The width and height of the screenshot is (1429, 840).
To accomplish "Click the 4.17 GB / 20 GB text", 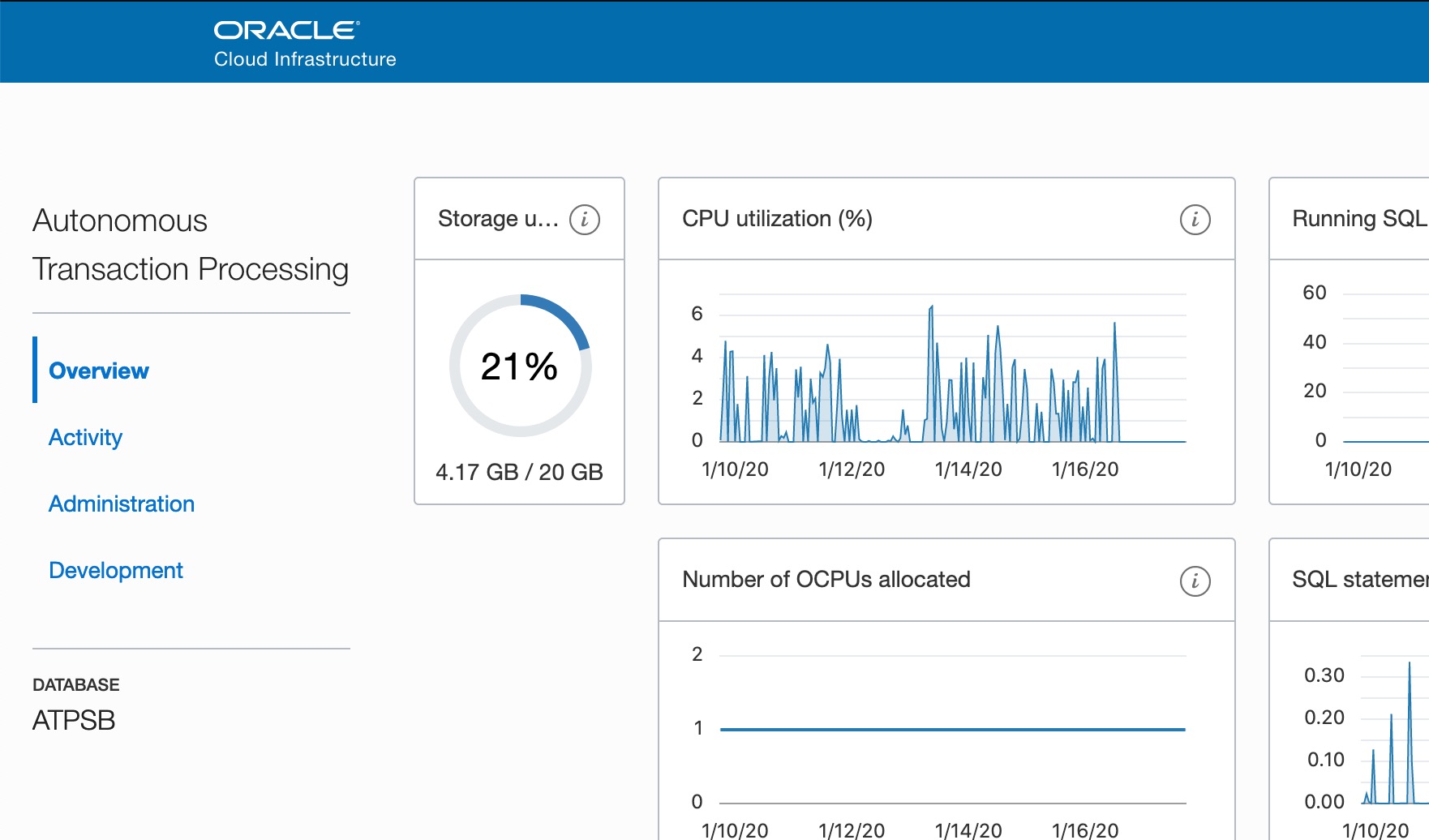I will point(519,472).
